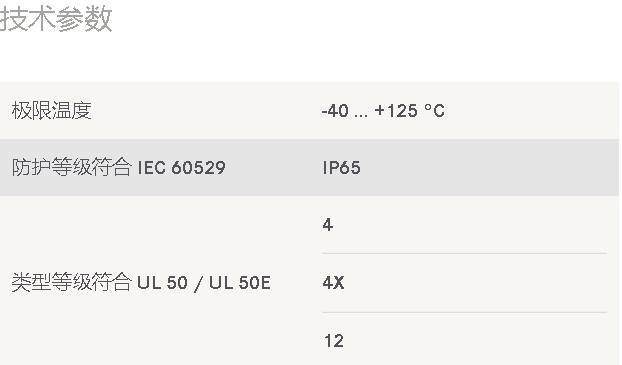Select the 类型等级符合 UL 50 / UL 50E label
622x365 pixels.
[x=141, y=283]
